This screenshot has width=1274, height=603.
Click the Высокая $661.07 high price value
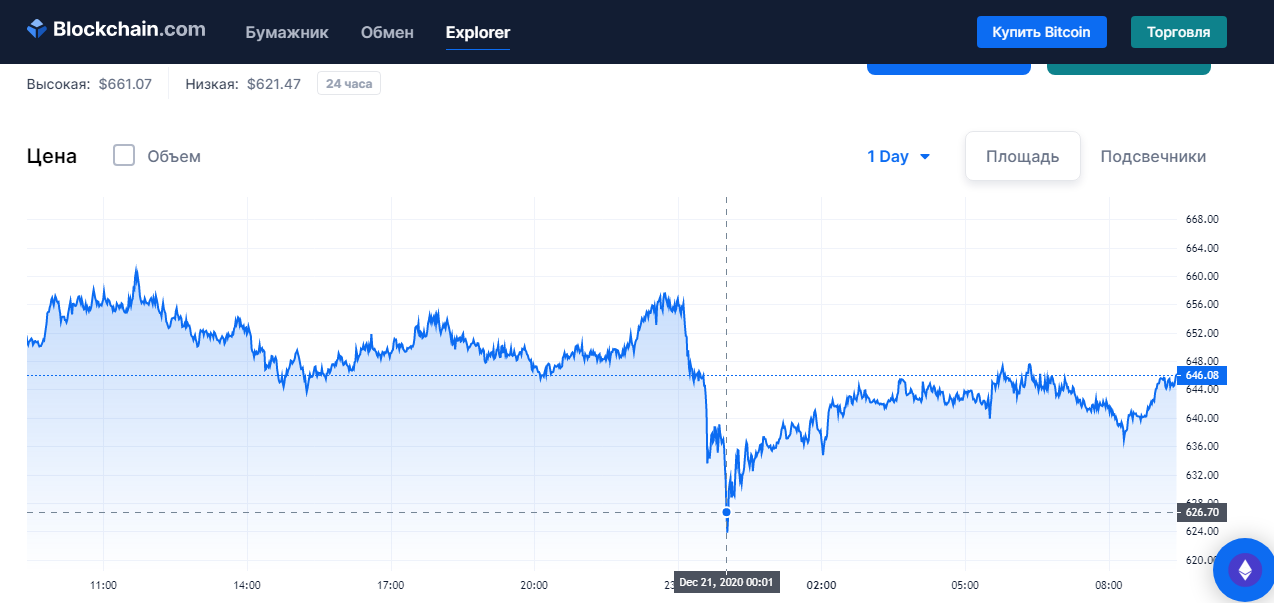point(125,84)
